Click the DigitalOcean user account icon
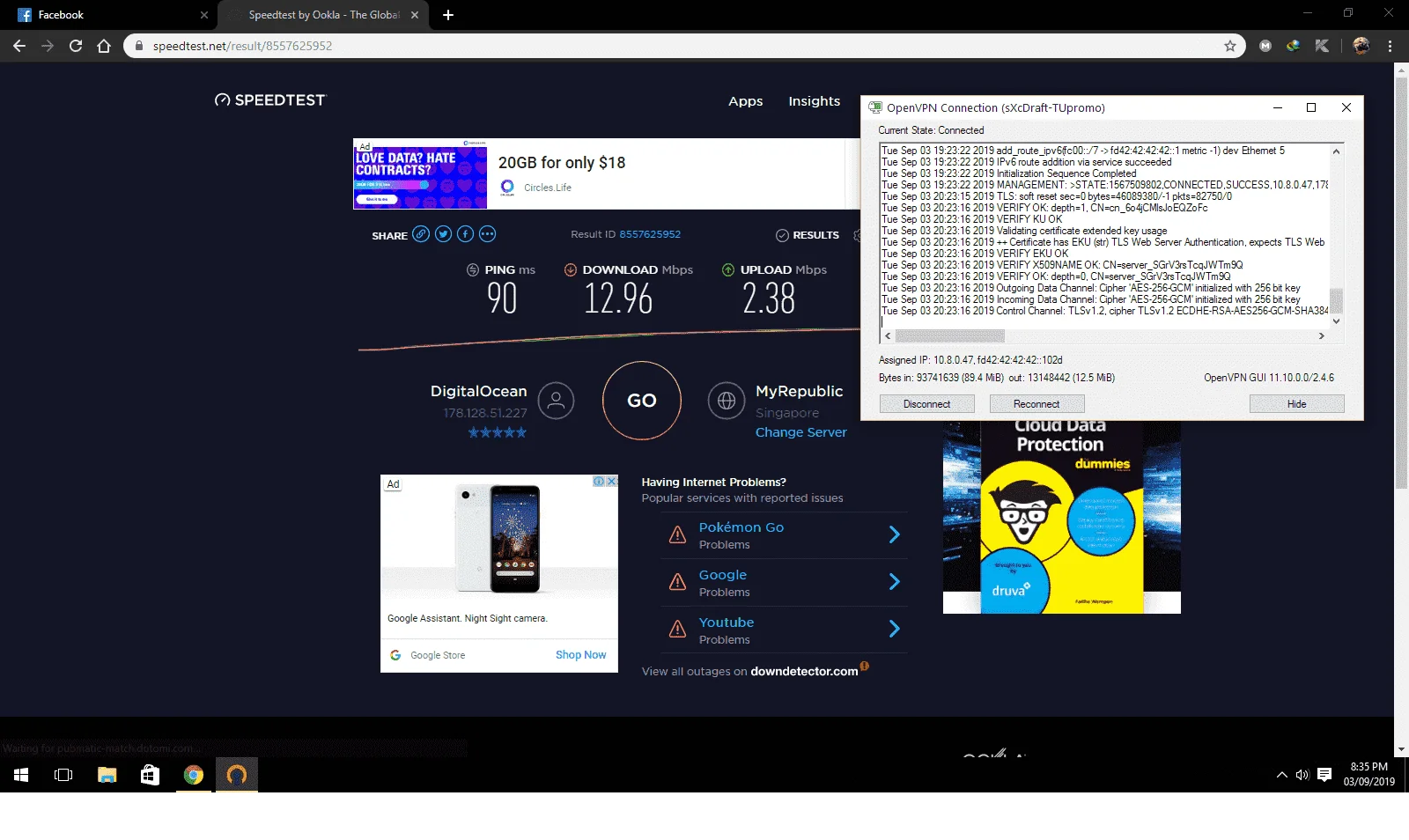Image resolution: width=1409 pixels, height=840 pixels. (x=556, y=401)
